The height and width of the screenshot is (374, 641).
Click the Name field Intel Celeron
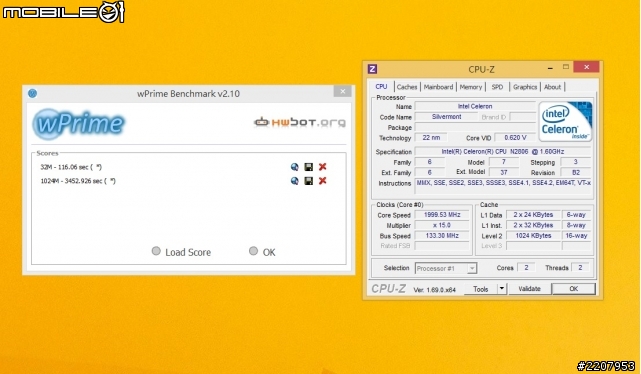tap(475, 106)
